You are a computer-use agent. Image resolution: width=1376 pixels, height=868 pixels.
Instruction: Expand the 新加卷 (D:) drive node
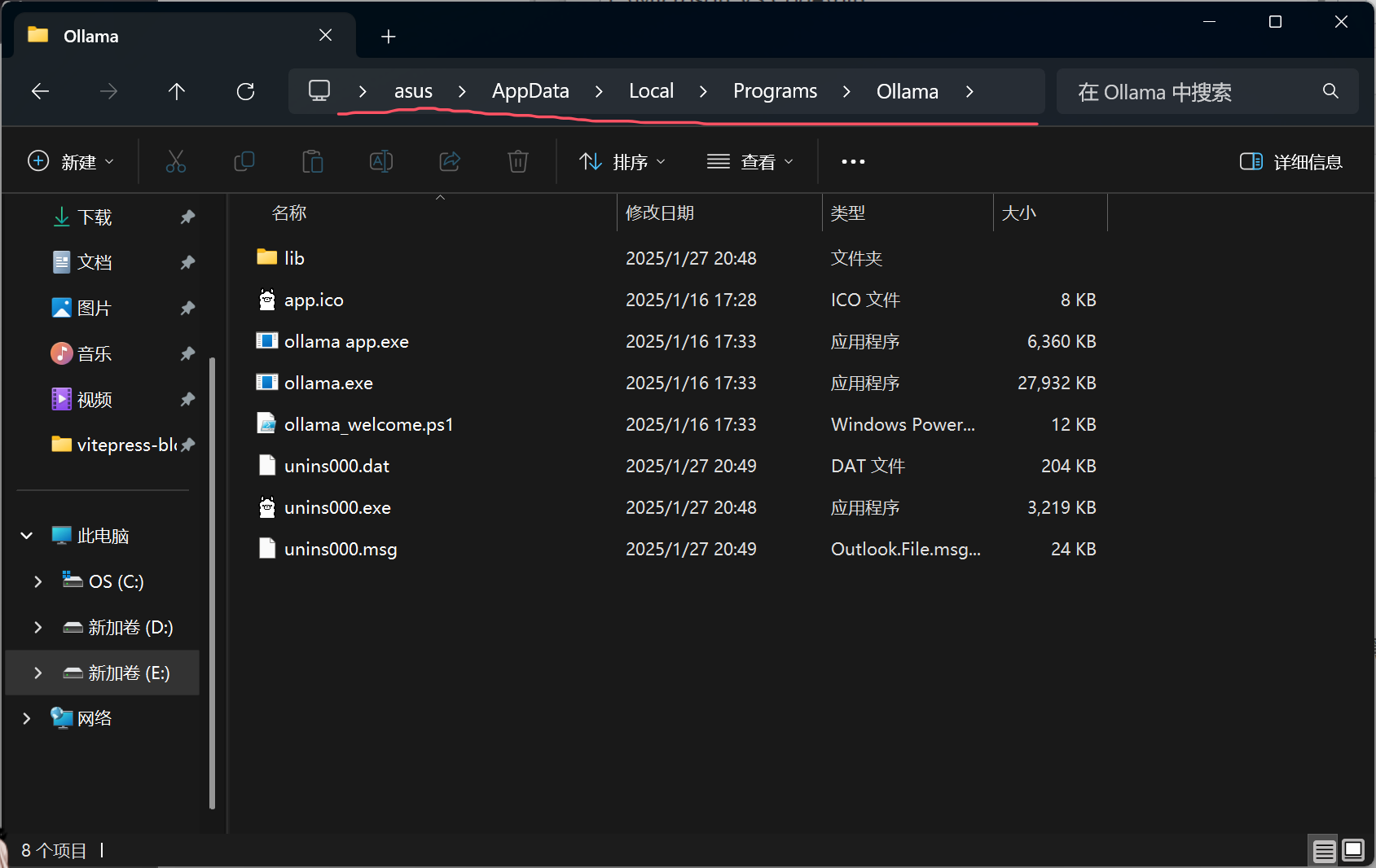click(37, 627)
